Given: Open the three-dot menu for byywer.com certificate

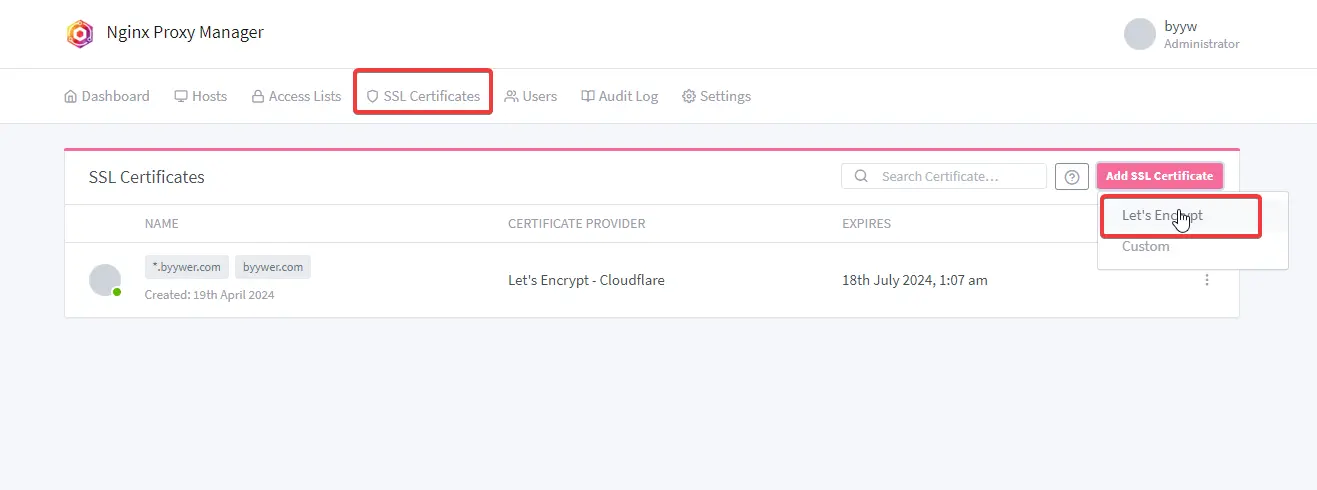Looking at the screenshot, I should 1207,280.
